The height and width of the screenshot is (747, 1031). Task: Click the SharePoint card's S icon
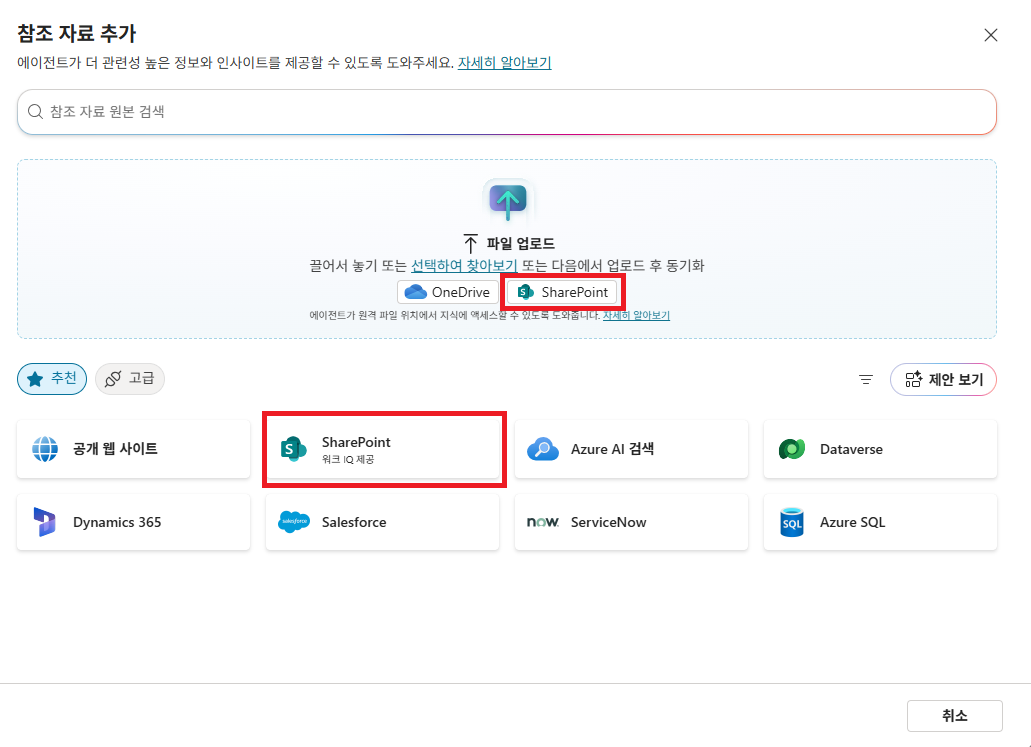293,449
